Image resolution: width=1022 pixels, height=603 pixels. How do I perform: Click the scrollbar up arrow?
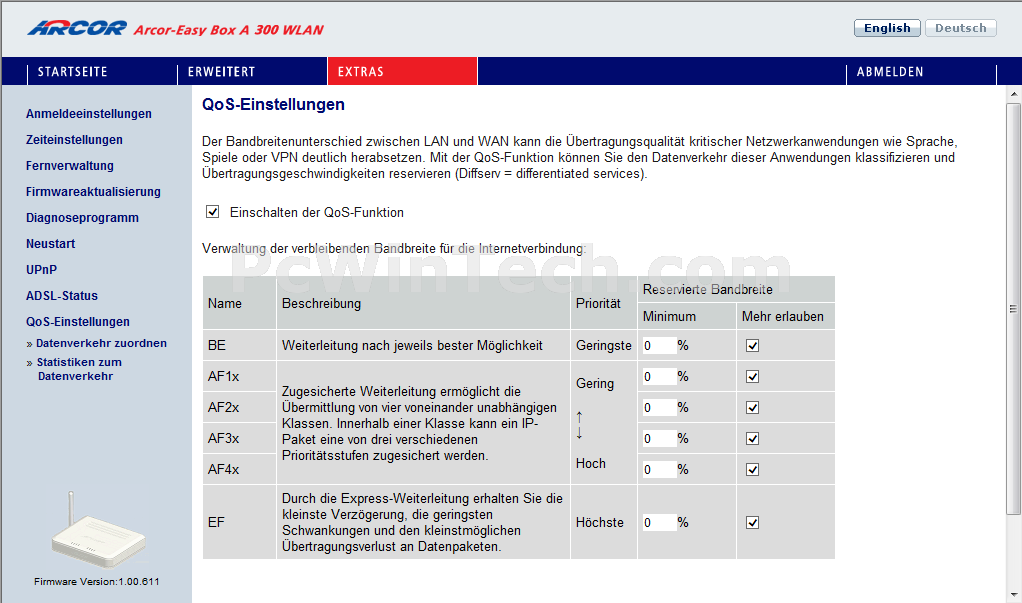pyautogui.click(x=1014, y=94)
